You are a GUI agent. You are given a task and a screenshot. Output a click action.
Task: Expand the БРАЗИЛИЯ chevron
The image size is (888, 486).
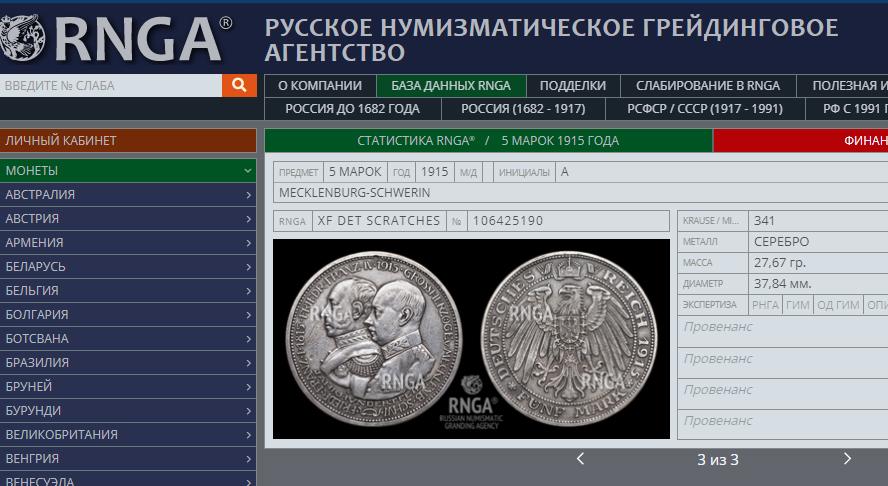point(248,363)
